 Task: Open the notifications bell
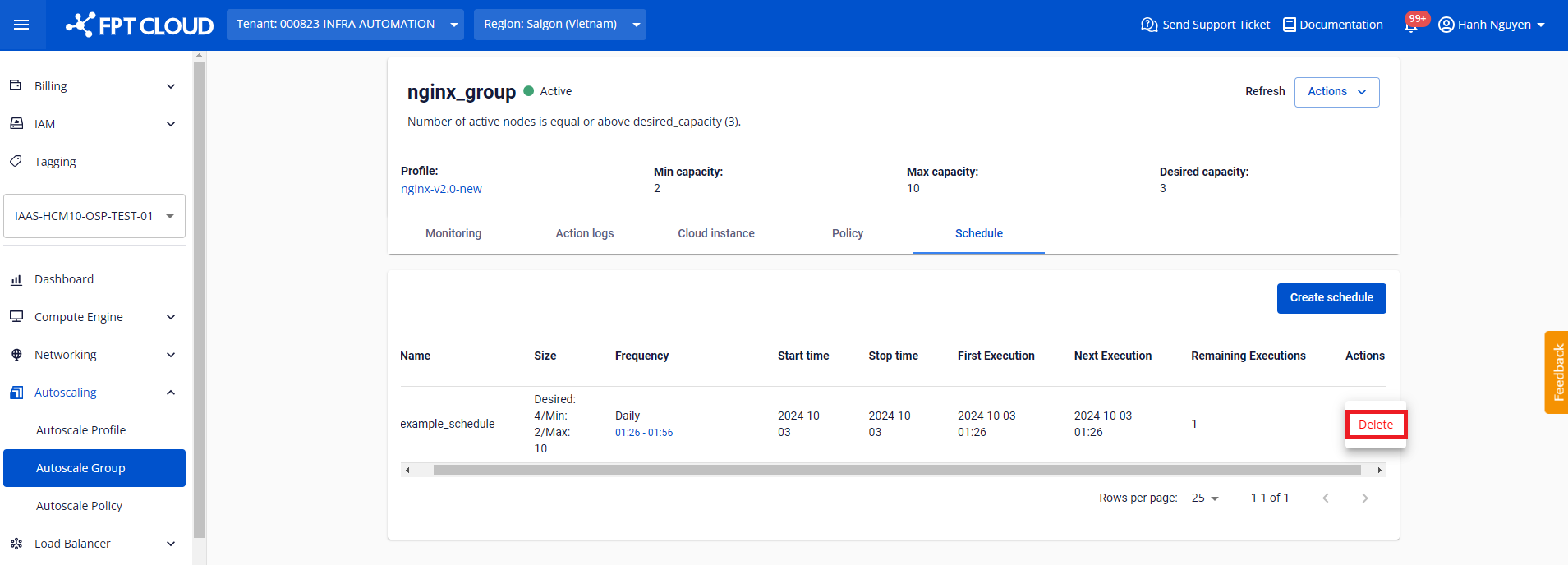(1411, 25)
